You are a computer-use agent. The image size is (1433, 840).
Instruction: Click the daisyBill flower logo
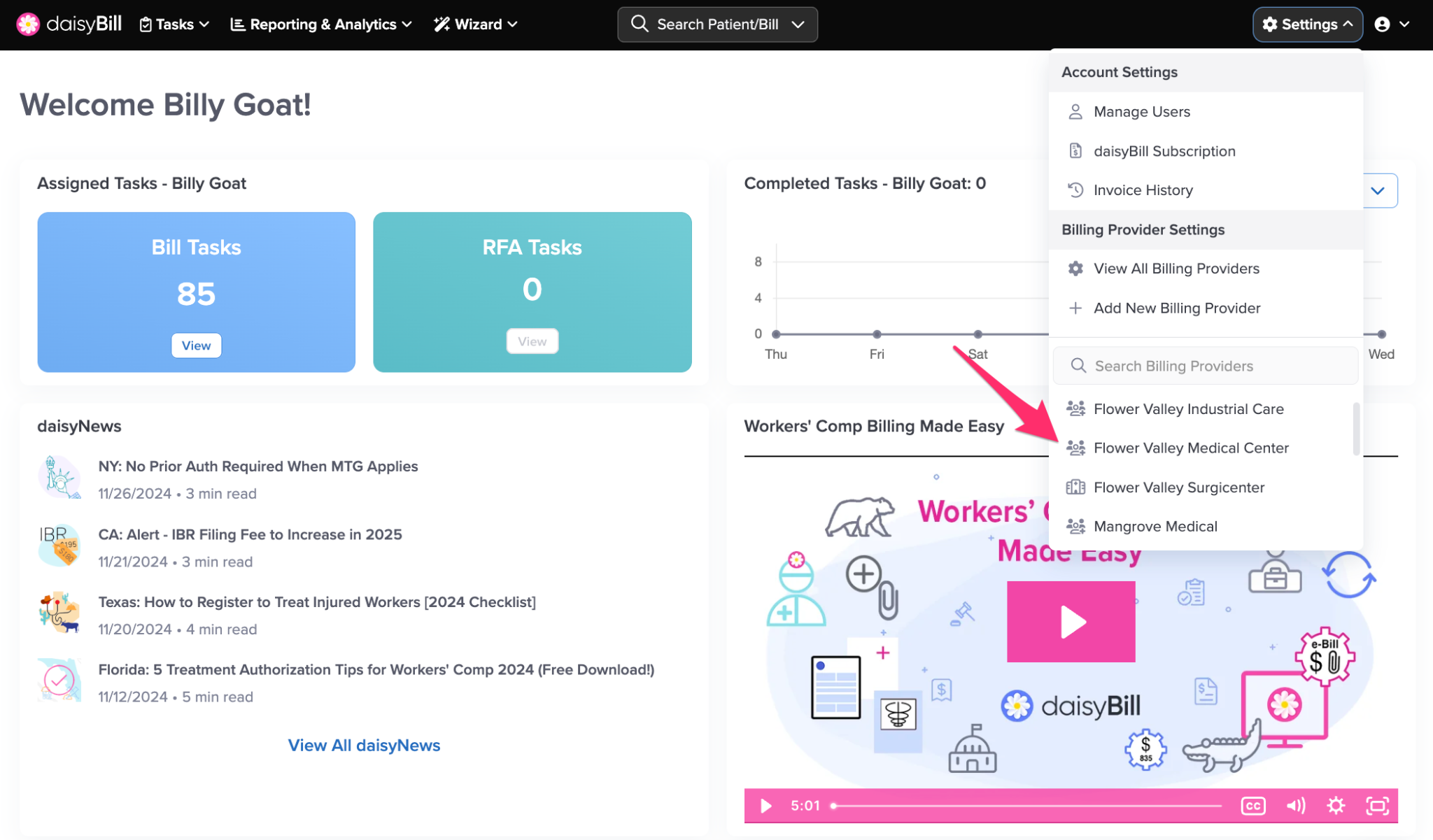28,24
